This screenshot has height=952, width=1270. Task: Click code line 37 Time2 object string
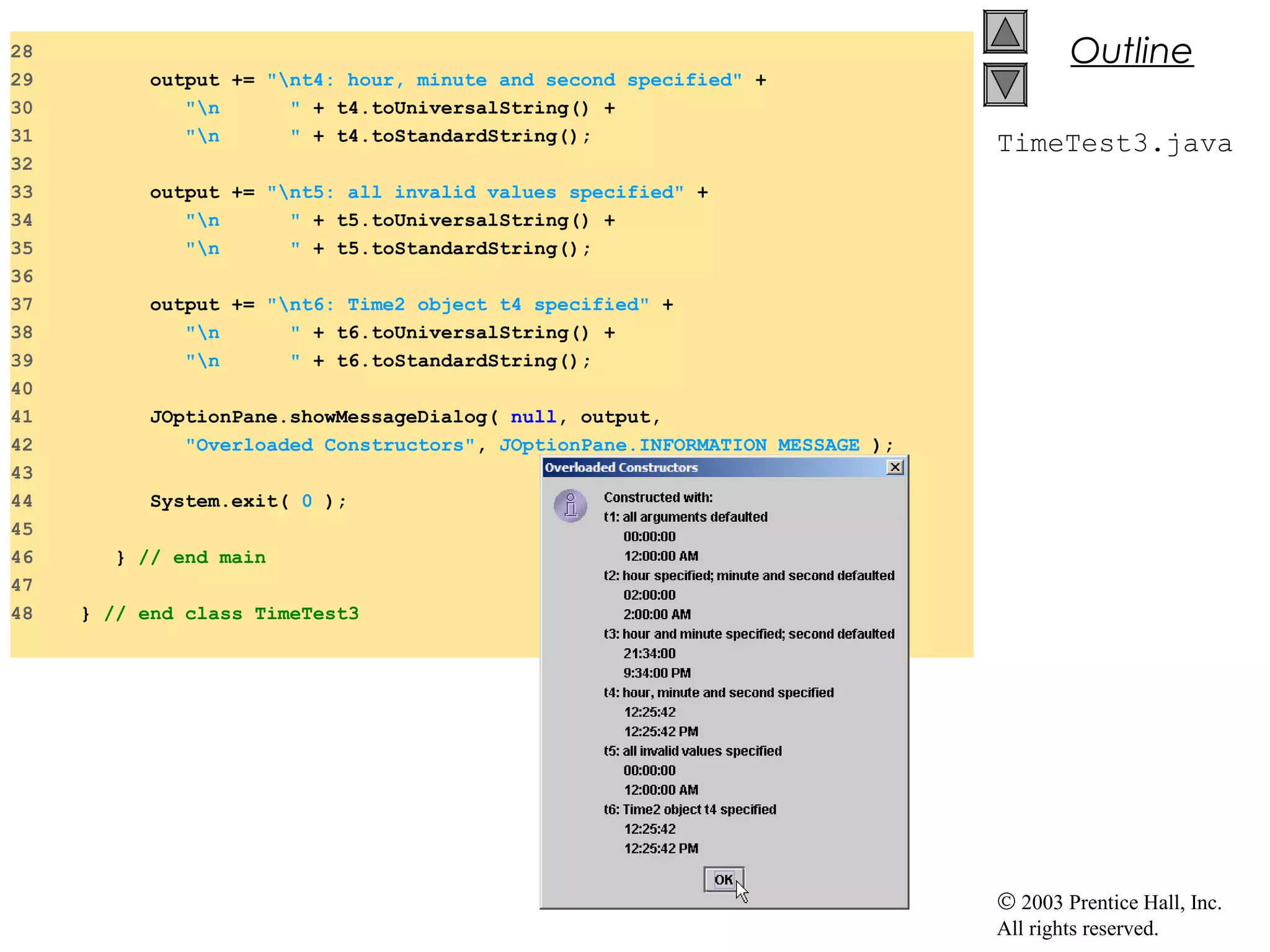[458, 304]
